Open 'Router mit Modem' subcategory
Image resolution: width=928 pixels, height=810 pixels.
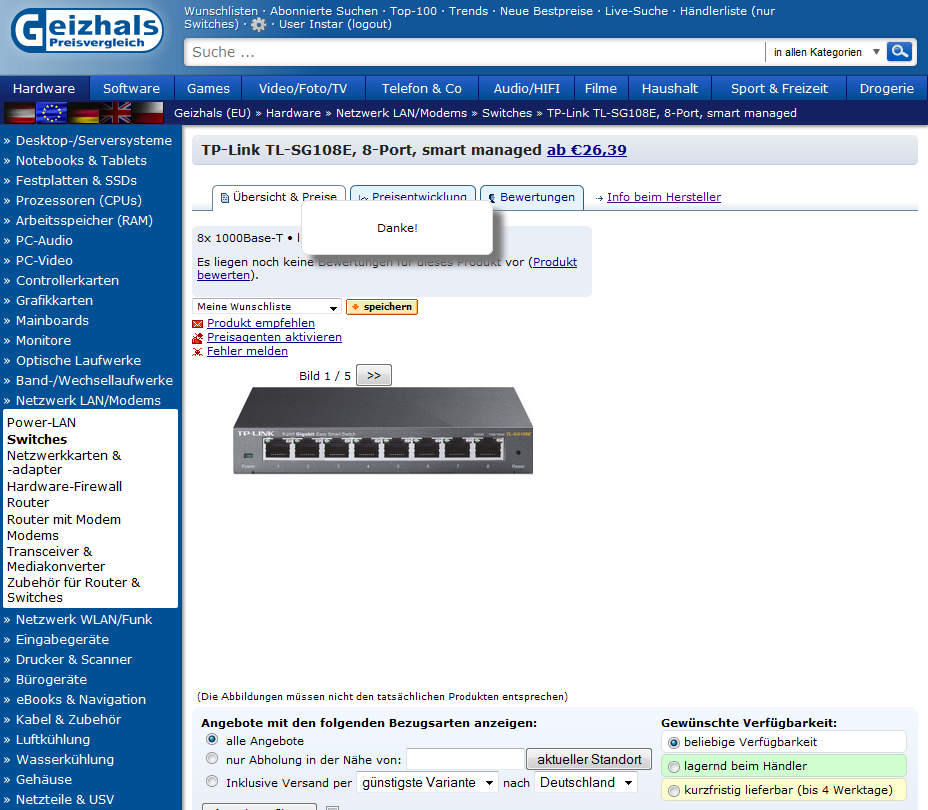click(64, 519)
